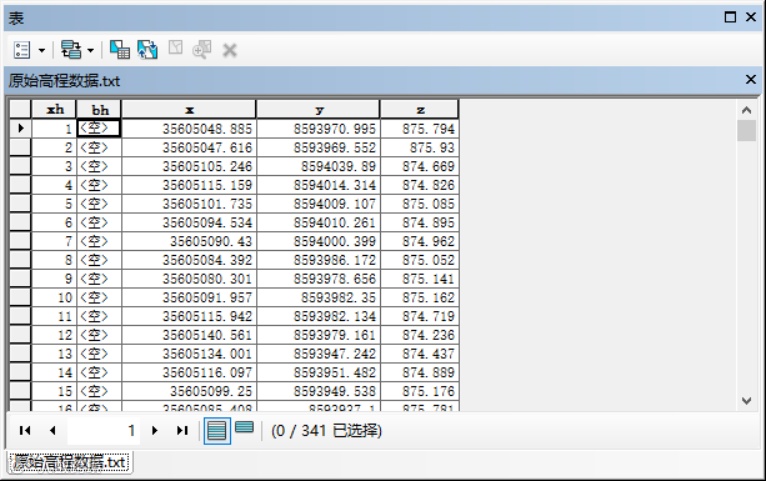The width and height of the screenshot is (766, 481).
Task: Click the Zoom To Selected icon
Action: click(202, 49)
